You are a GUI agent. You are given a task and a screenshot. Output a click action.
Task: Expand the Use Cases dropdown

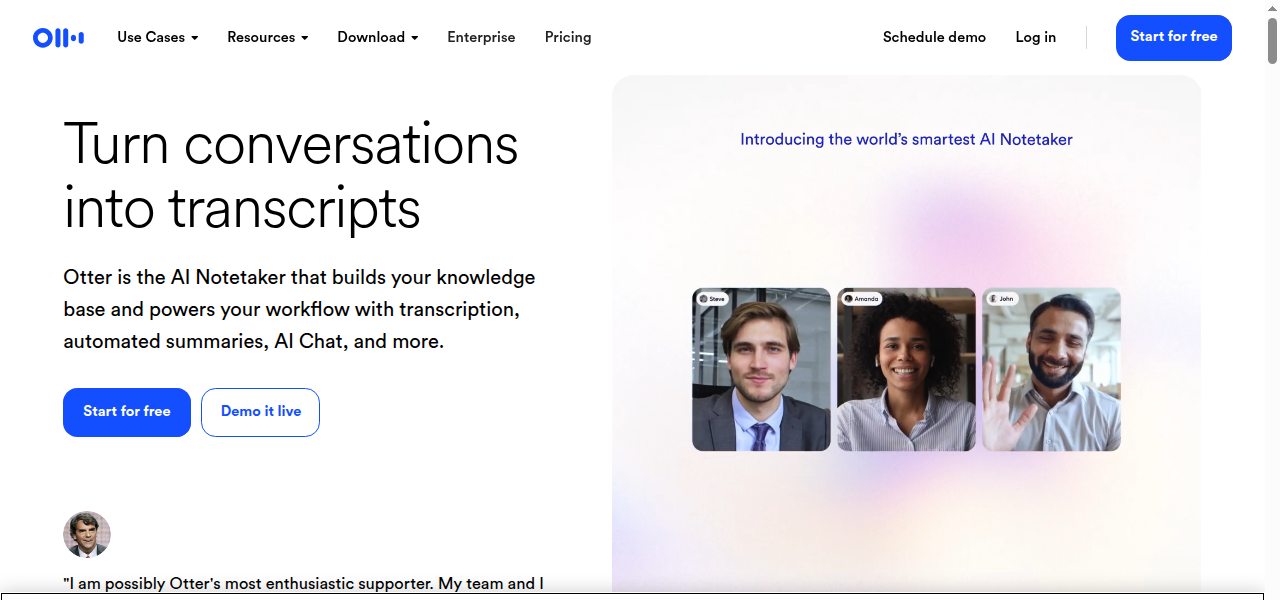coord(157,37)
